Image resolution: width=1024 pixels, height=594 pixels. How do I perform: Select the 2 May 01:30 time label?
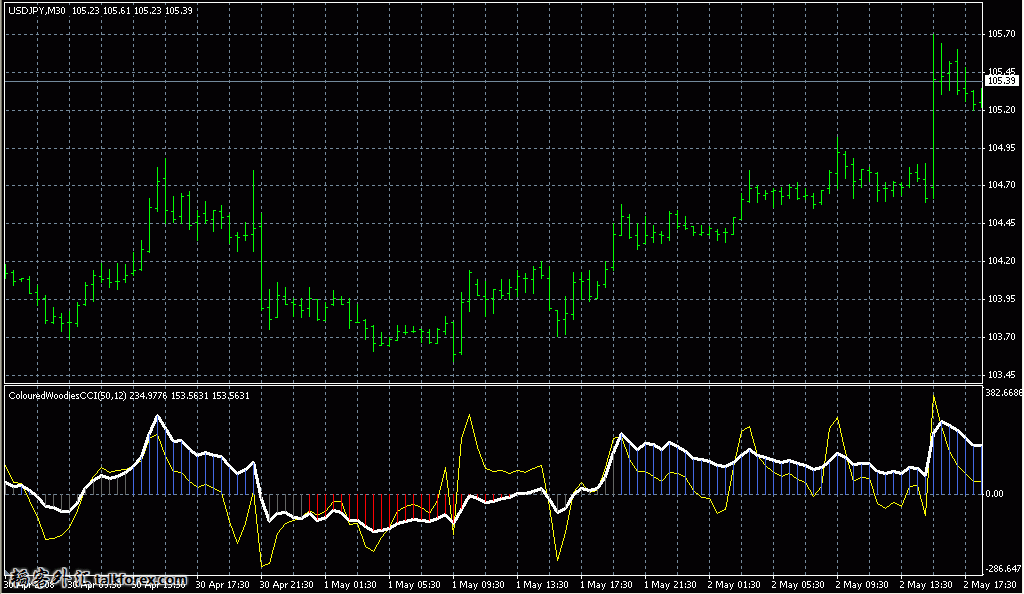coord(734,584)
